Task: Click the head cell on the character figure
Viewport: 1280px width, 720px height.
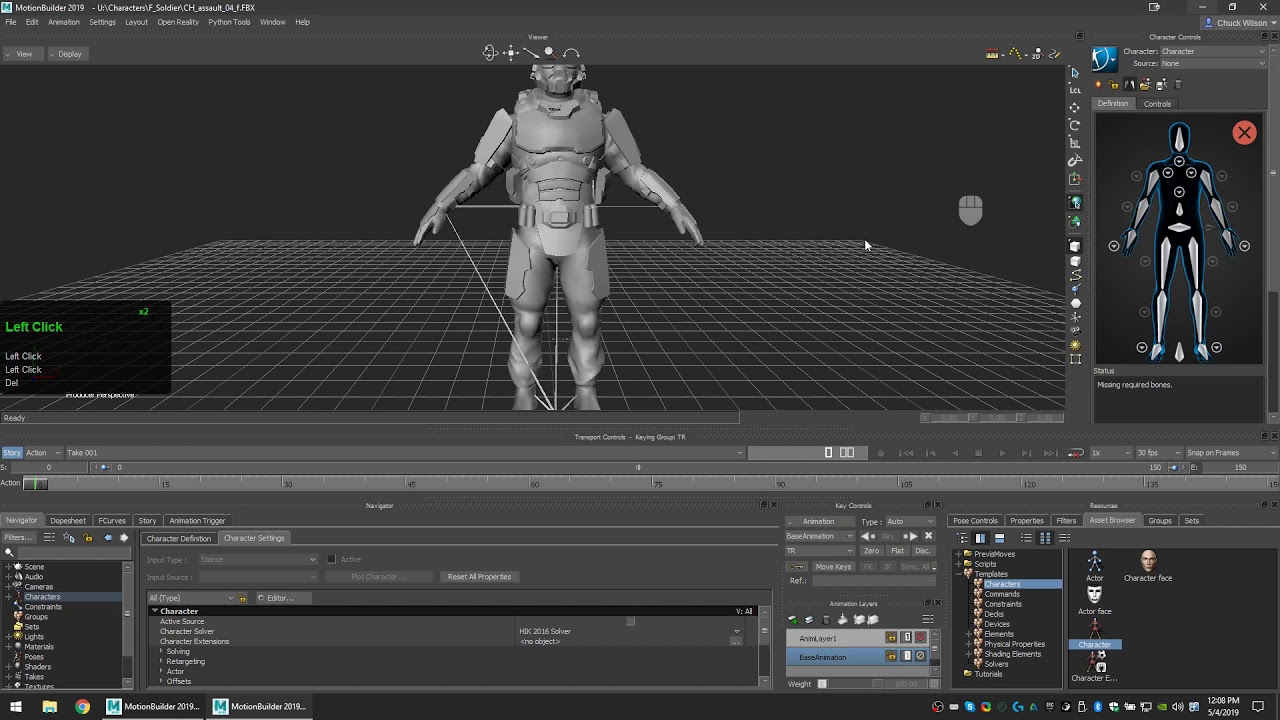Action: tap(1179, 139)
